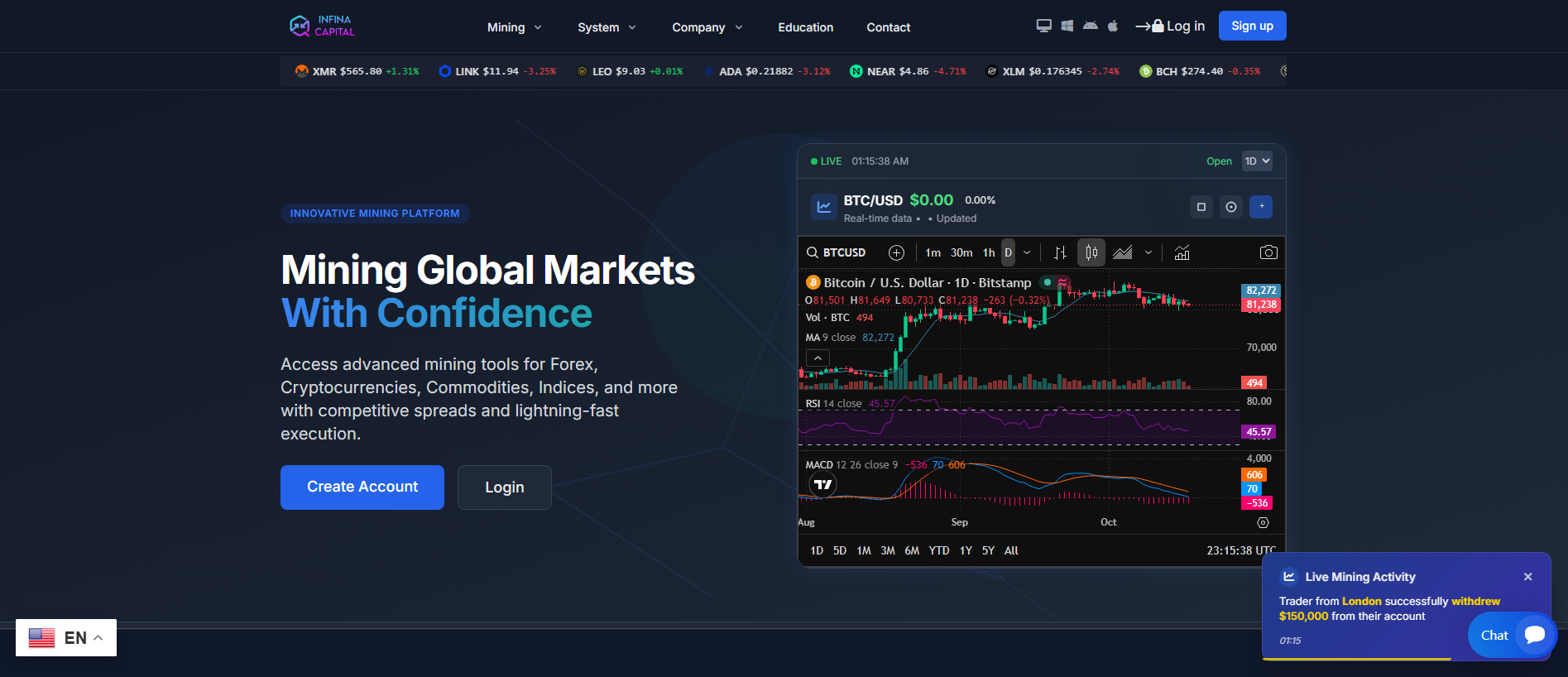Switch chart to Area style icon
The image size is (1568, 677).
(x=1123, y=253)
